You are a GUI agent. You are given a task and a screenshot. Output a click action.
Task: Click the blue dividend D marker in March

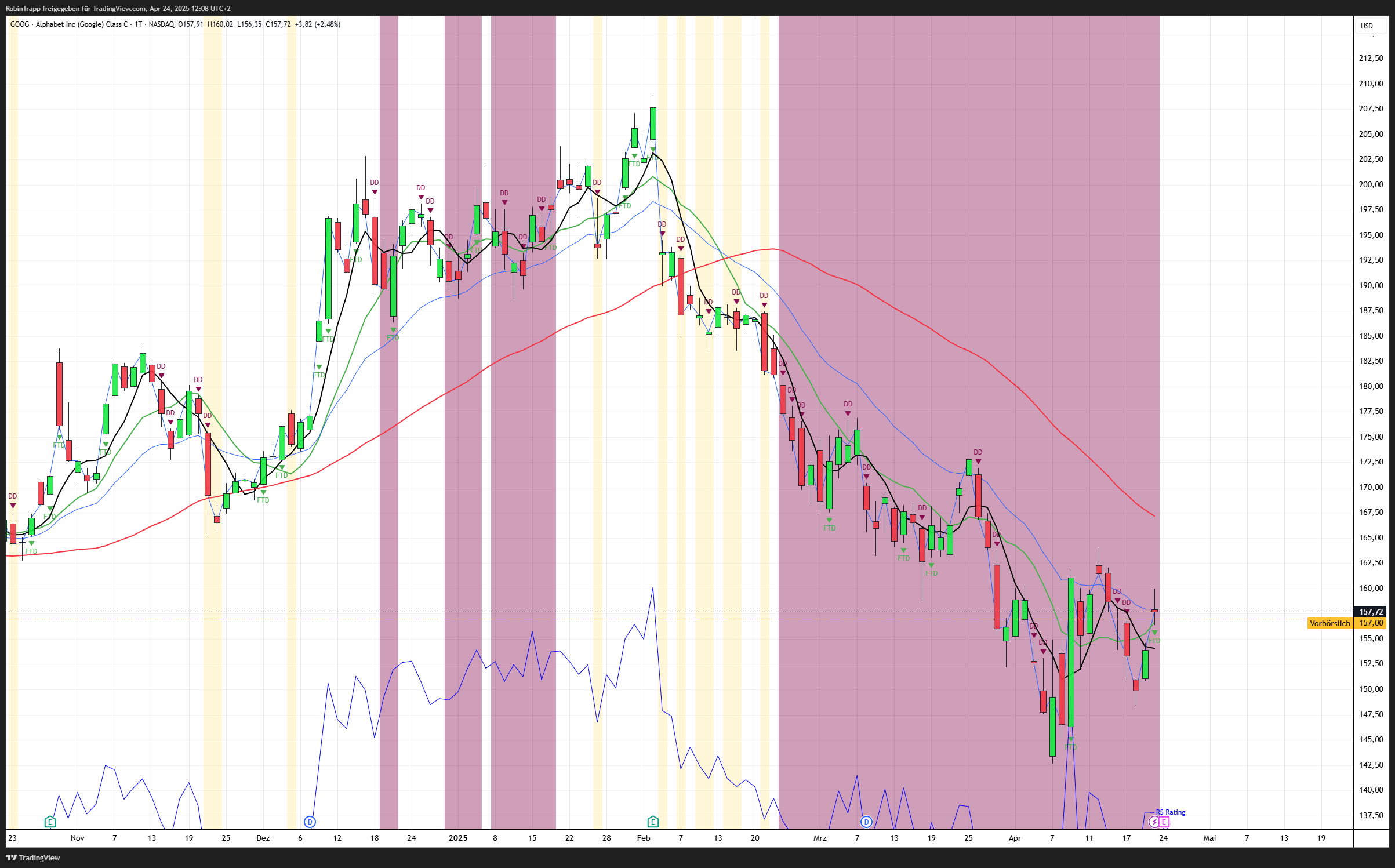tap(866, 822)
